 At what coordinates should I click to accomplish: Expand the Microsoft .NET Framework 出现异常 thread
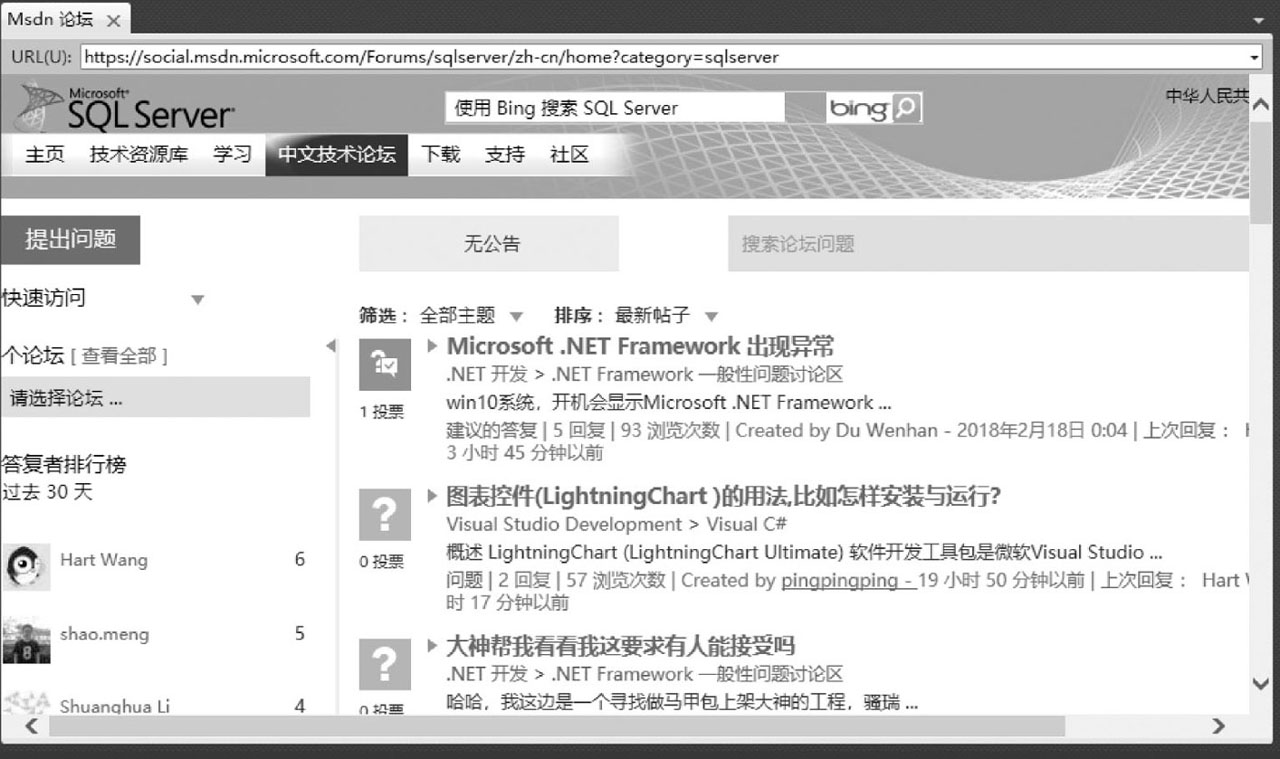pos(432,346)
